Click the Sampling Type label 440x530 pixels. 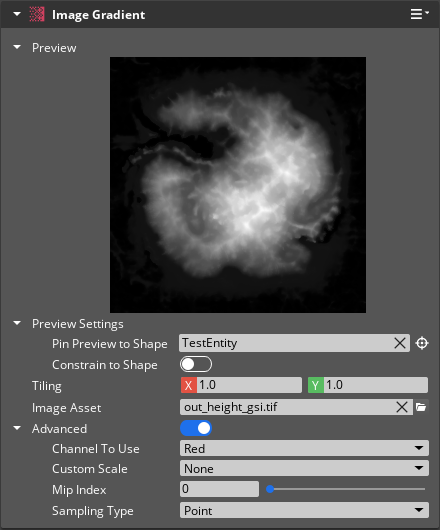[x=93, y=511]
